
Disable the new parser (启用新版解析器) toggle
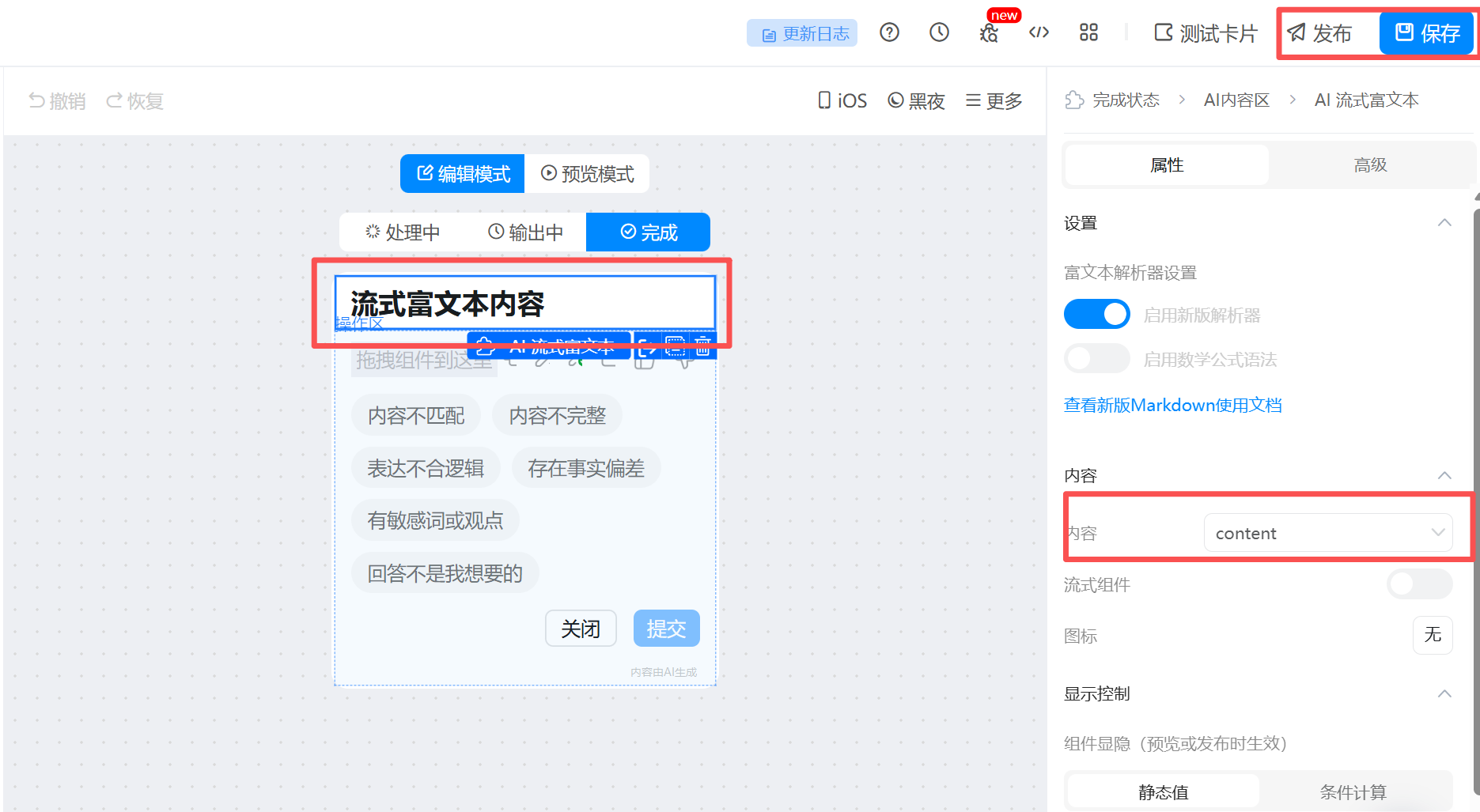[x=1096, y=315]
